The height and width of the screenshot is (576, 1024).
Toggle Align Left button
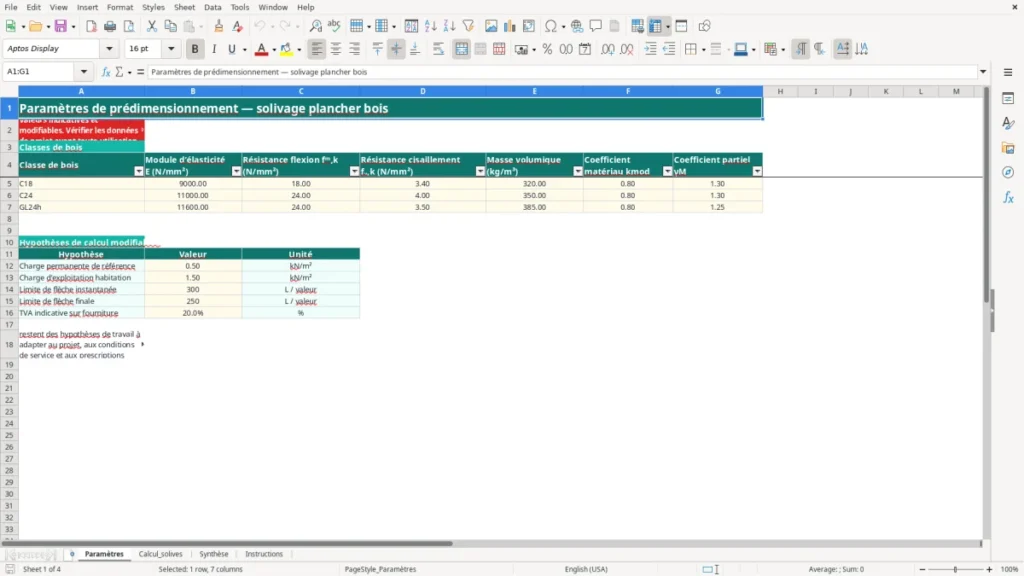pyautogui.click(x=317, y=49)
